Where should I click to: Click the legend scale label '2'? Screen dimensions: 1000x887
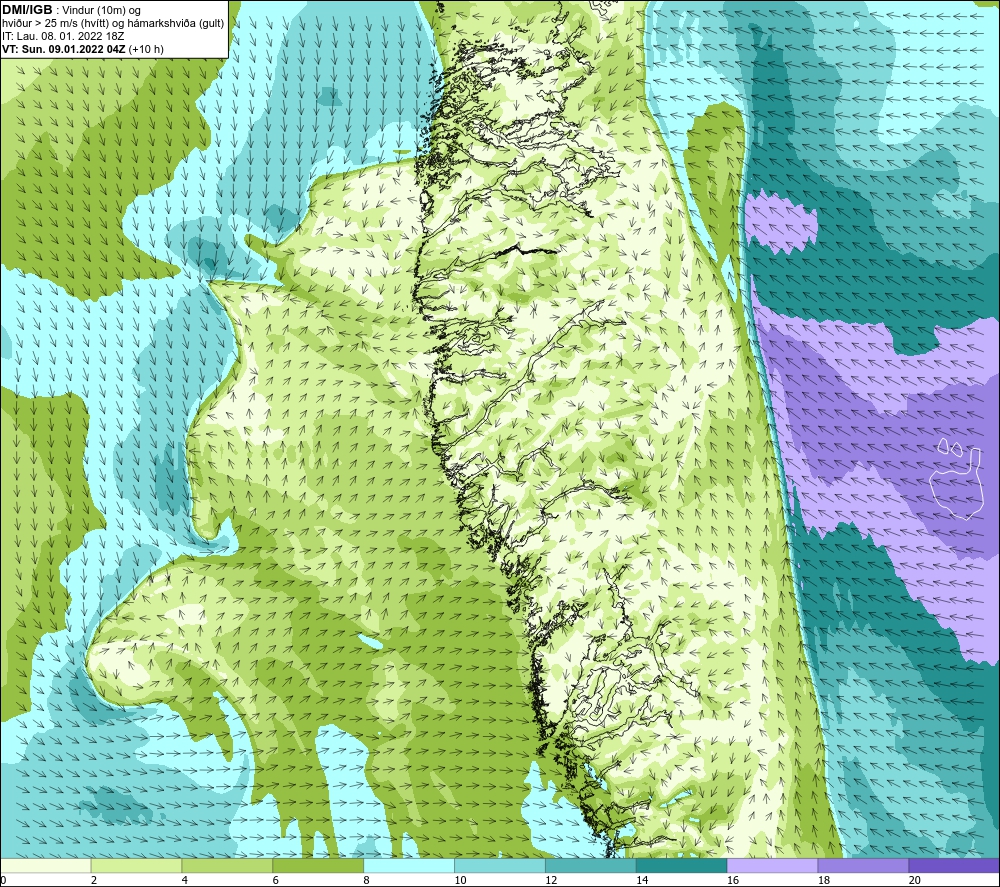click(x=94, y=880)
